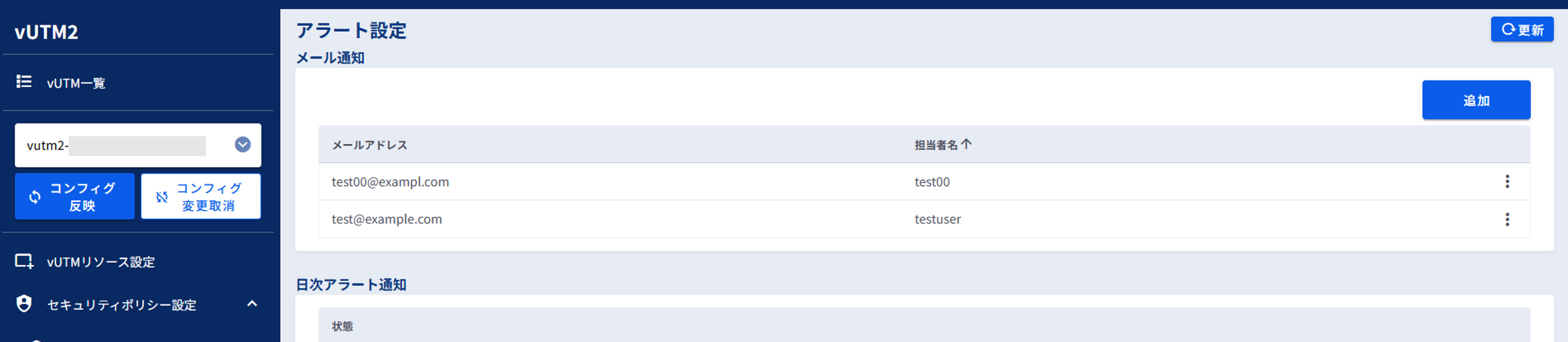Click the shield icon for security policy
Image resolution: width=1568 pixels, height=342 pixels.
click(24, 303)
